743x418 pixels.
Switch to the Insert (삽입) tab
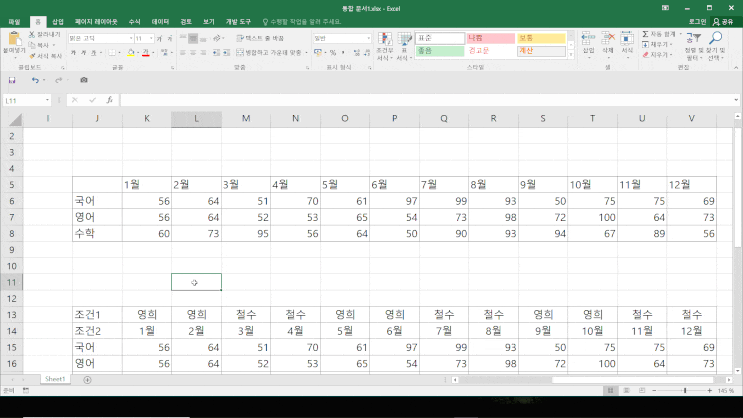[x=58, y=22]
